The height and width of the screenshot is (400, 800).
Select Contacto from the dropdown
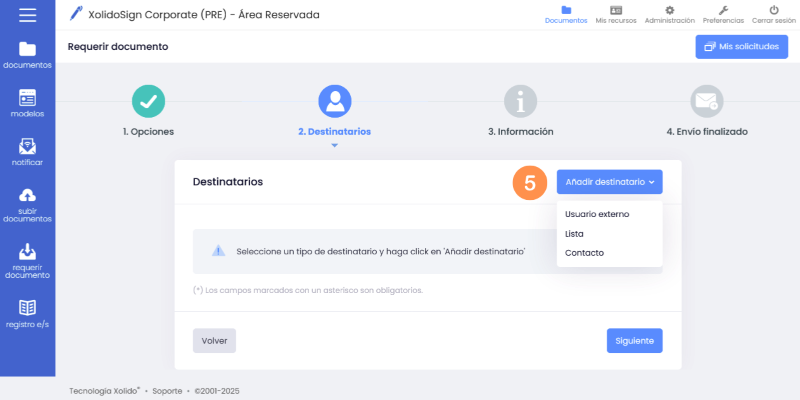pyautogui.click(x=584, y=253)
